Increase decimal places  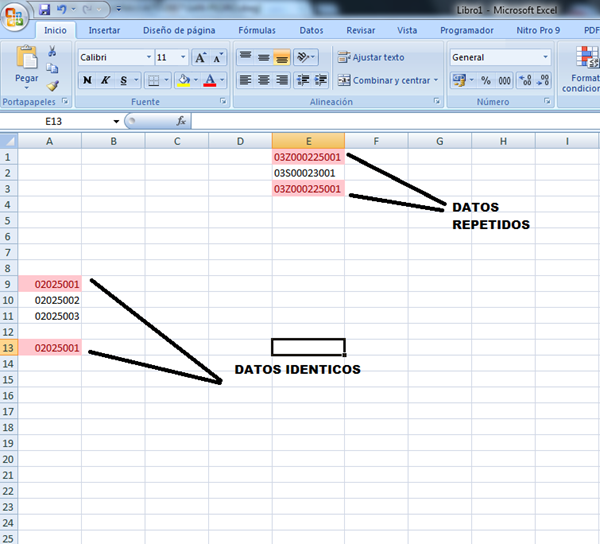coord(525,80)
